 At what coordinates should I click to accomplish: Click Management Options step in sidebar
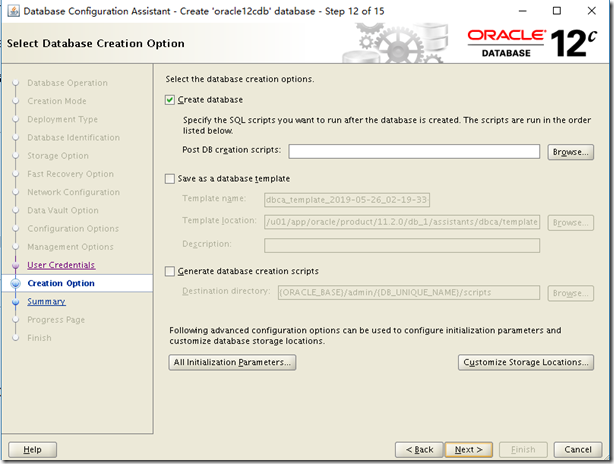click(x=70, y=247)
